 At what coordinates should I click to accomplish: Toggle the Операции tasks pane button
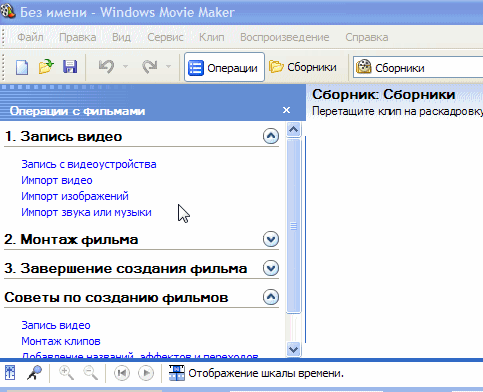(224, 67)
